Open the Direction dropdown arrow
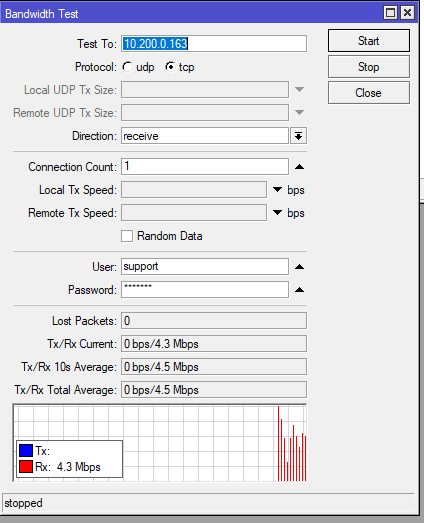This screenshot has height=523, width=424. [x=299, y=136]
